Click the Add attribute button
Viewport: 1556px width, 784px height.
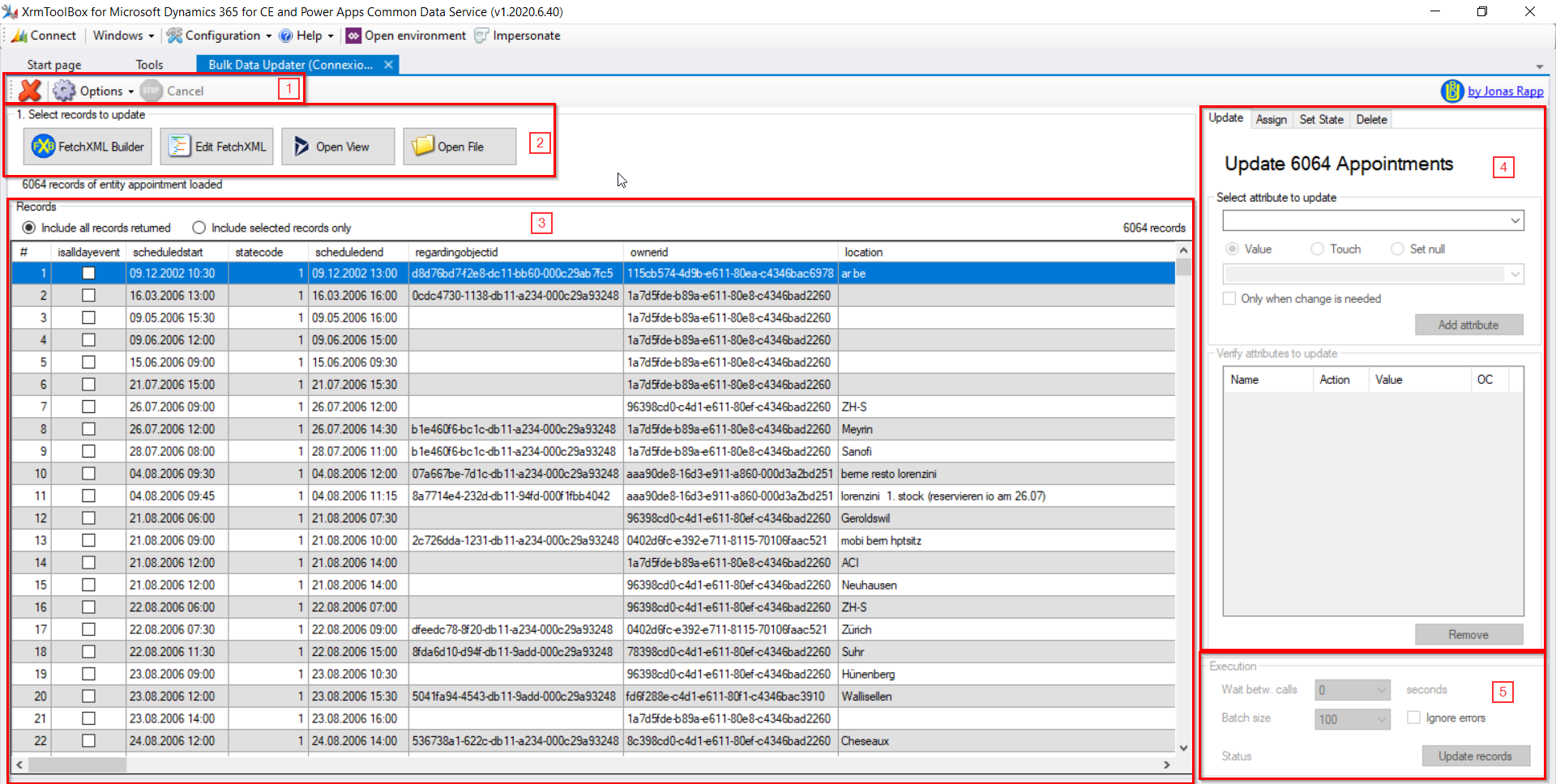coord(1468,325)
